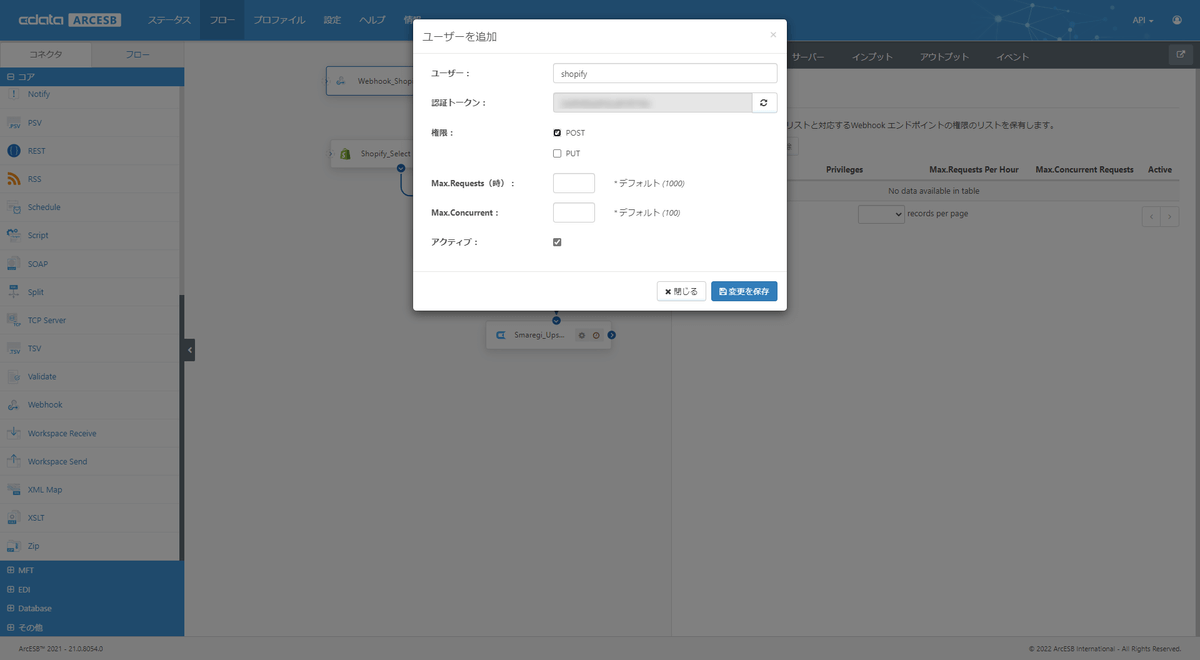Toggle the アクティブ checkbox
Image resolution: width=1200 pixels, height=660 pixels.
coord(557,242)
